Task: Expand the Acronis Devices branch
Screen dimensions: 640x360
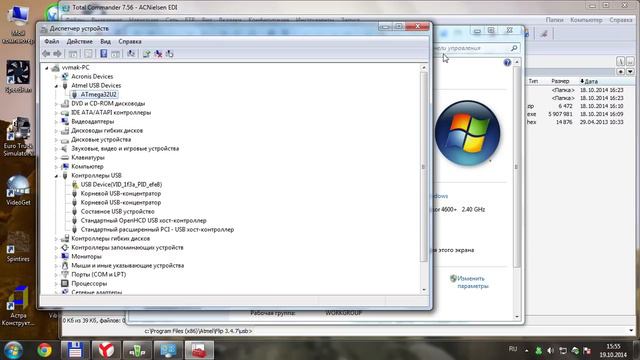Action: pos(56,77)
